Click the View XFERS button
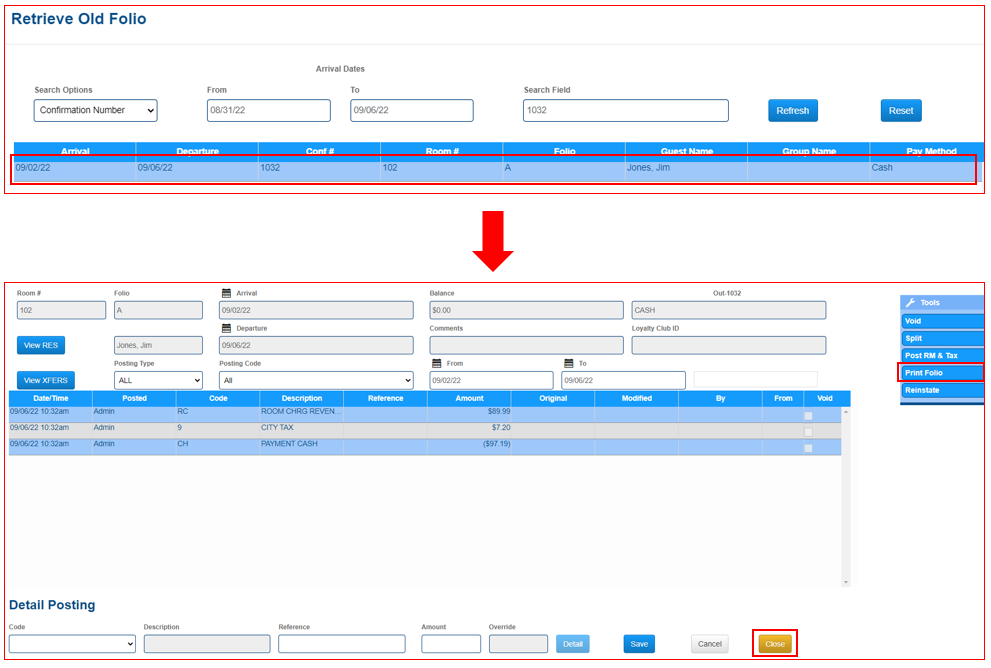 tap(45, 381)
